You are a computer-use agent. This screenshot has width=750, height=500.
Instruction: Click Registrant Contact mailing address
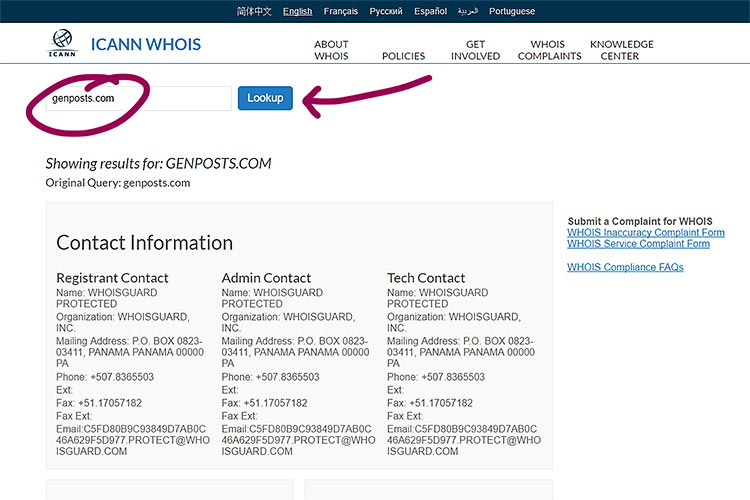pos(130,352)
